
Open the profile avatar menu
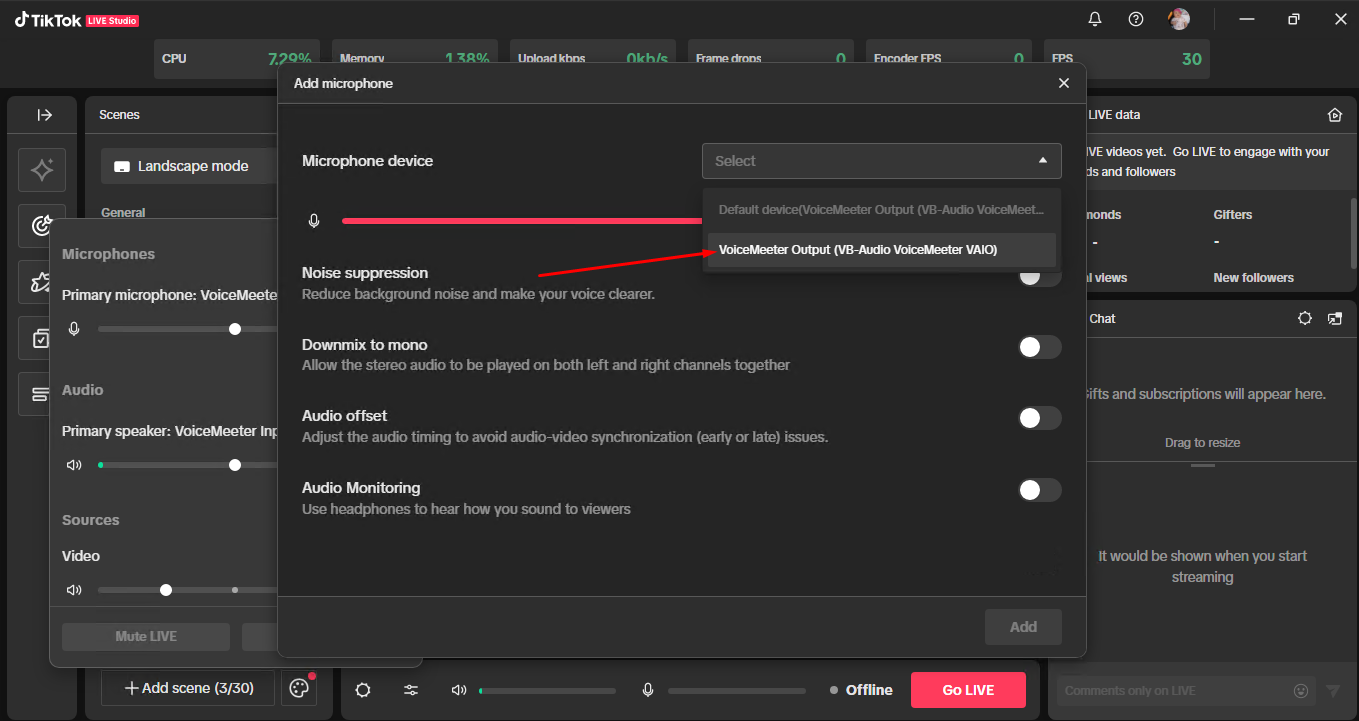[1179, 19]
